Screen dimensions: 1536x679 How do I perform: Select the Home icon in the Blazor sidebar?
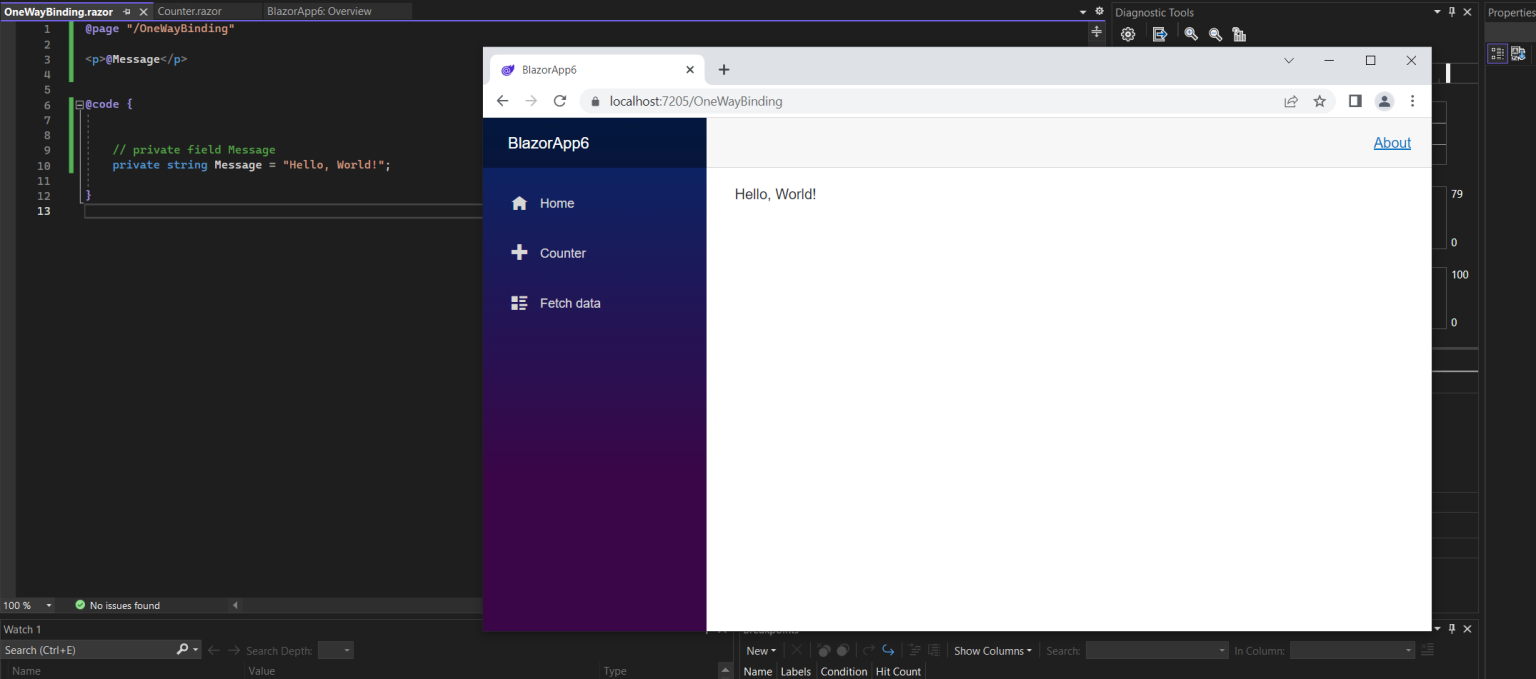click(519, 202)
